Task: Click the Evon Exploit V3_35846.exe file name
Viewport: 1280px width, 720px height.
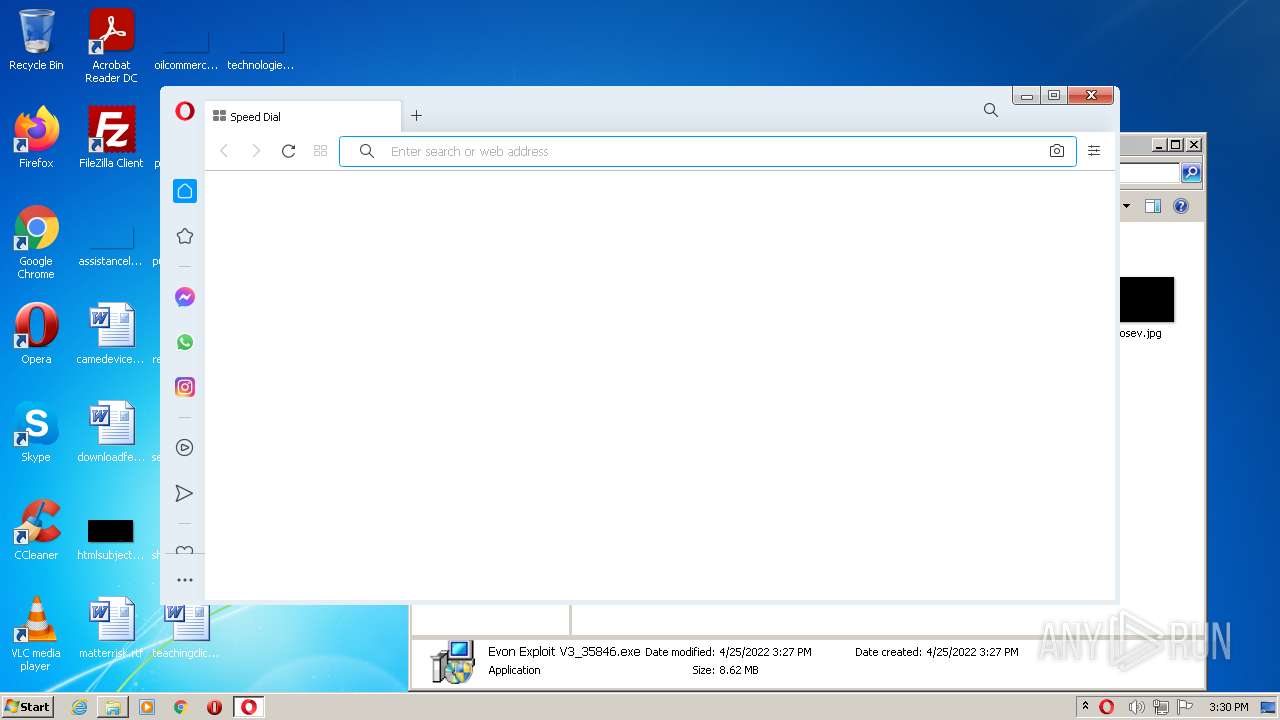Action: 564,652
